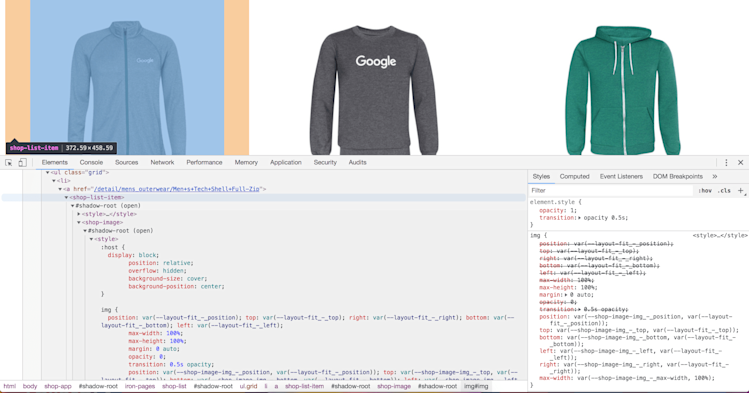Collapse the shop-list-item node
The image size is (749, 393).
(66, 198)
